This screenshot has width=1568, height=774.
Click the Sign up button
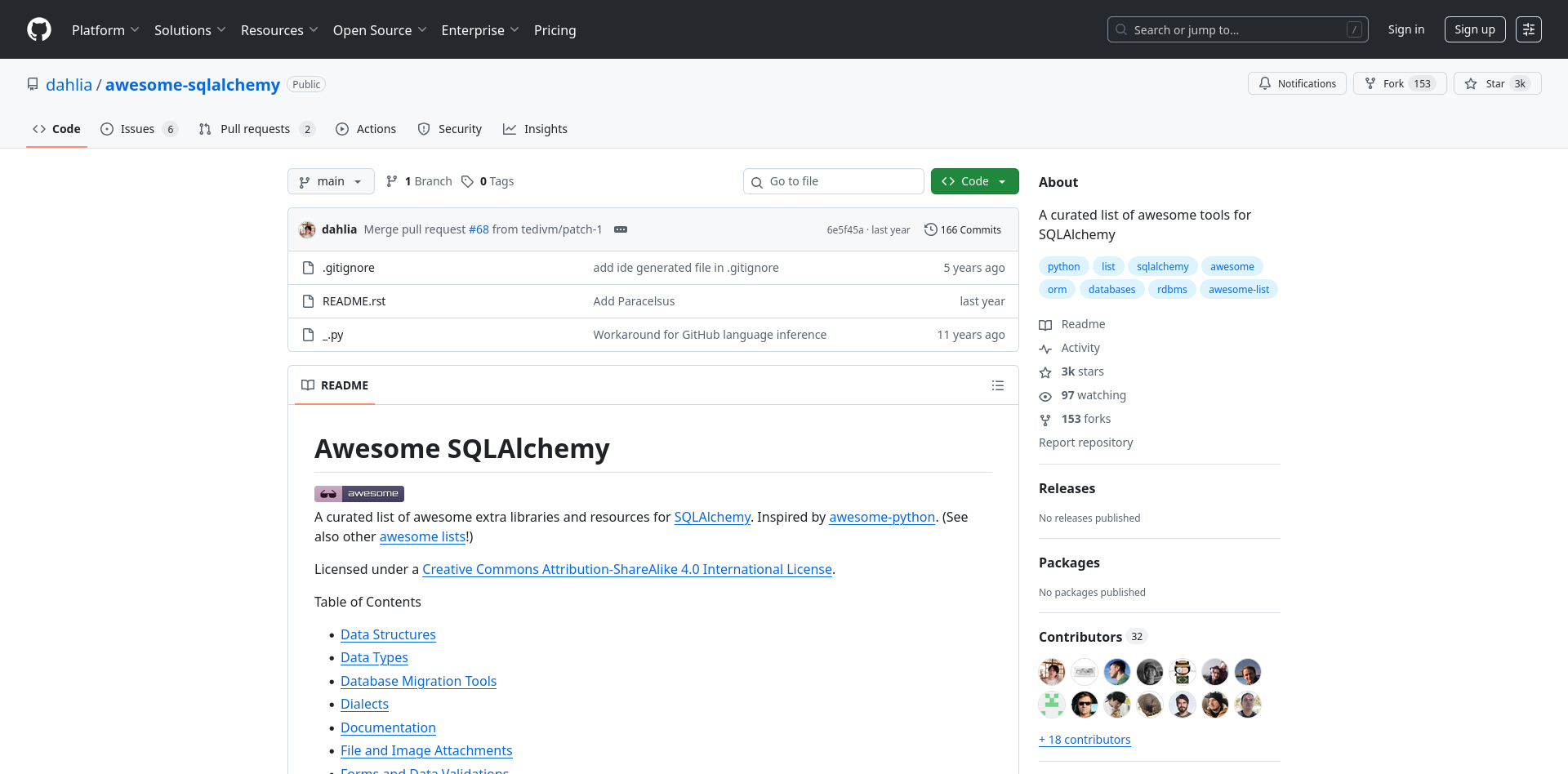click(x=1474, y=29)
